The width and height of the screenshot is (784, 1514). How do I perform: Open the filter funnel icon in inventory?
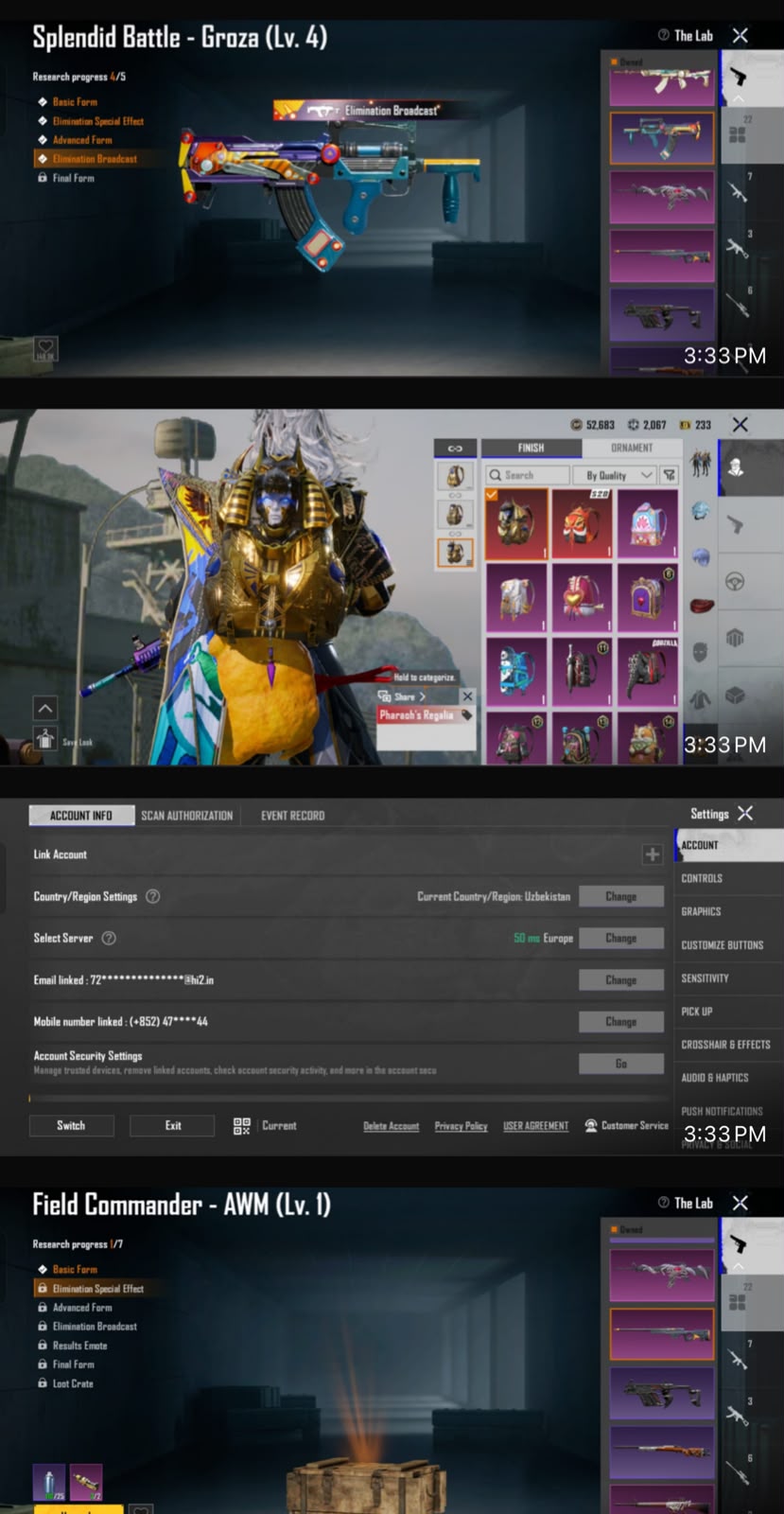tap(669, 475)
